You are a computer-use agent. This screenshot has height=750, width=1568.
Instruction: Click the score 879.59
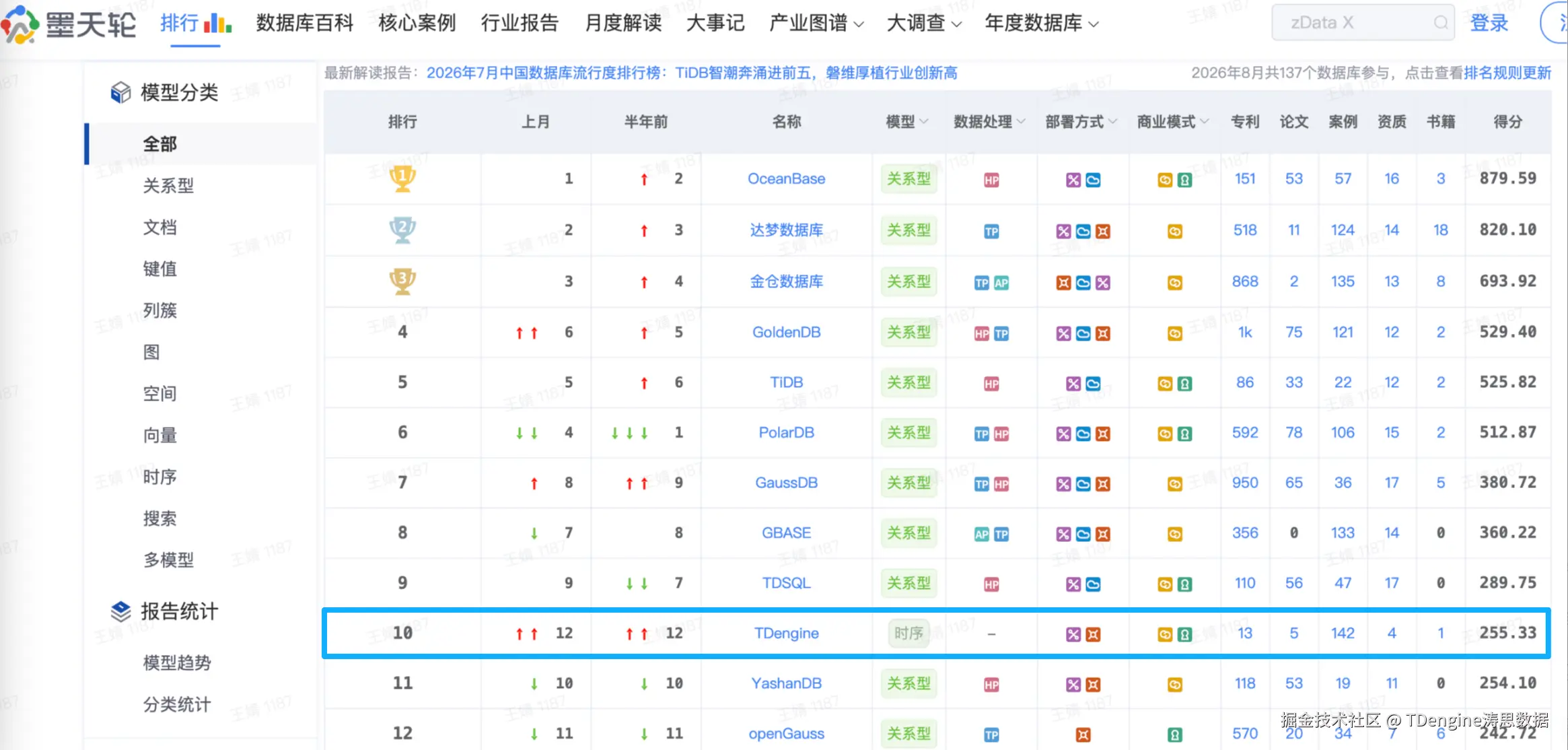(x=1507, y=178)
